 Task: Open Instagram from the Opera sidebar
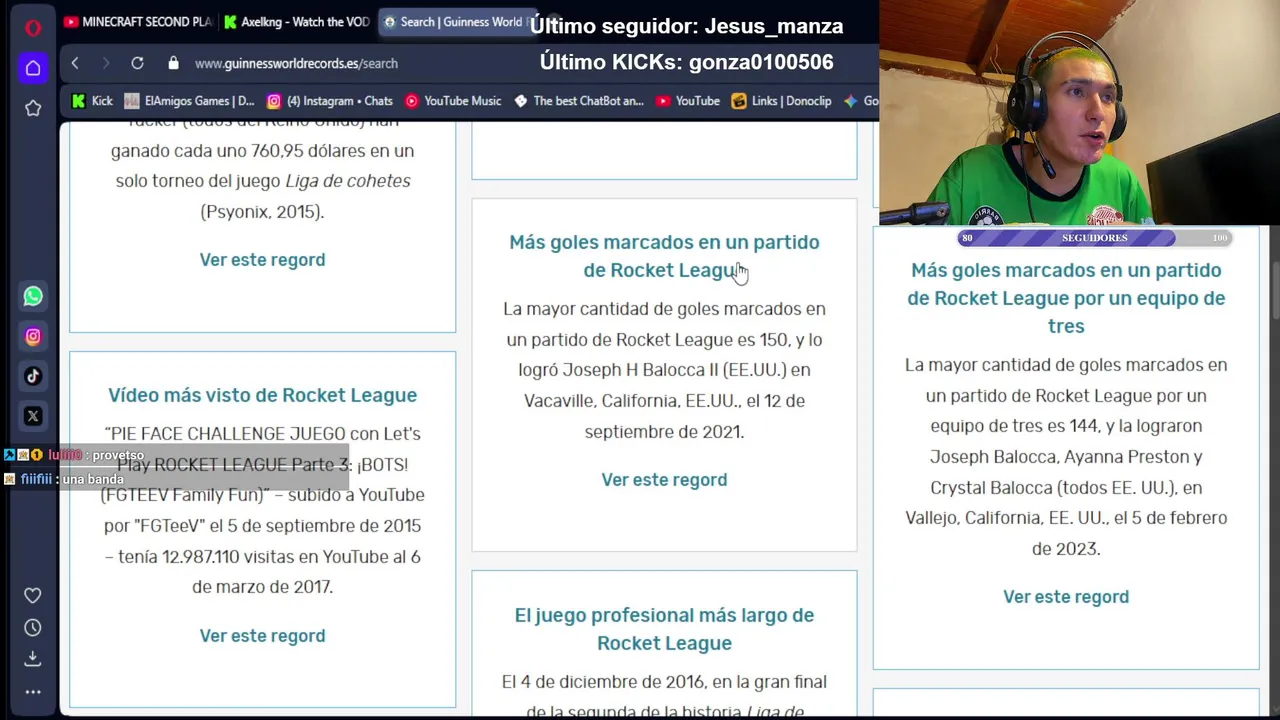point(33,336)
